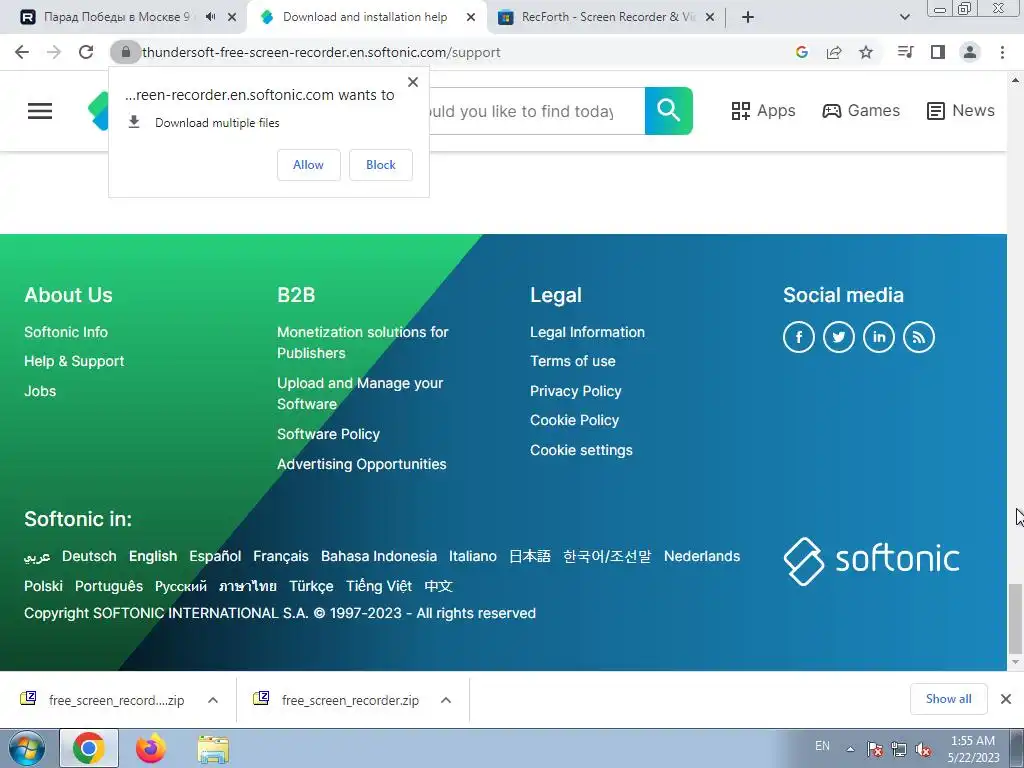Viewport: 1024px width, 768px height.
Task: Block downloading multiple files
Action: point(381,165)
